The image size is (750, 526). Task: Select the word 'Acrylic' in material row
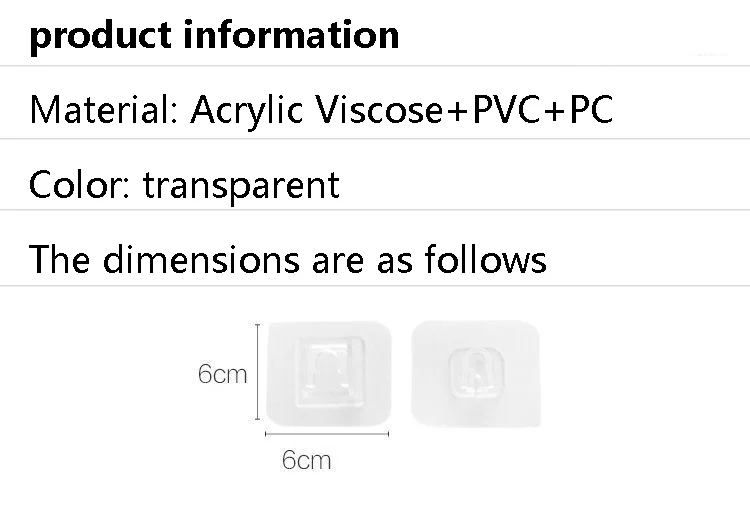(246, 110)
